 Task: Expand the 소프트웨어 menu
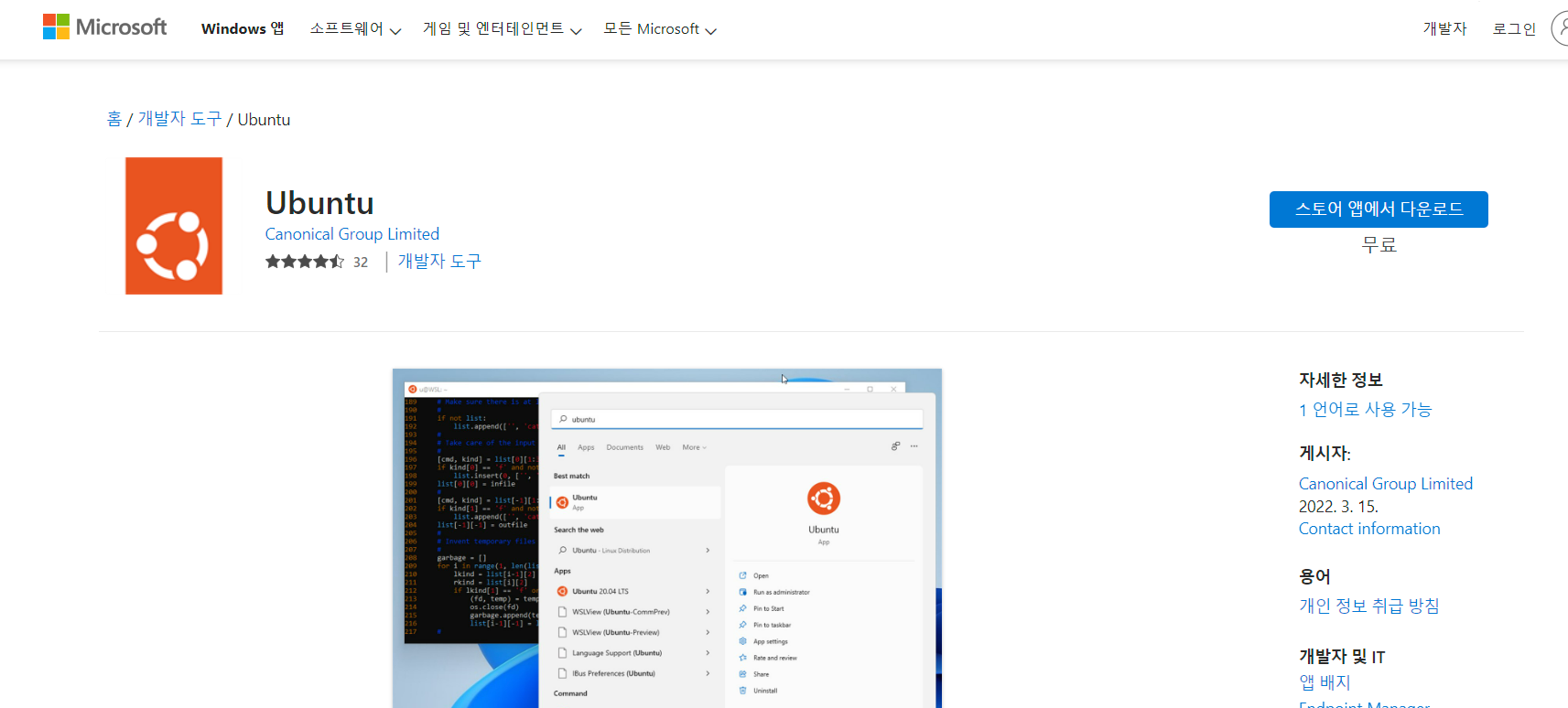click(355, 29)
